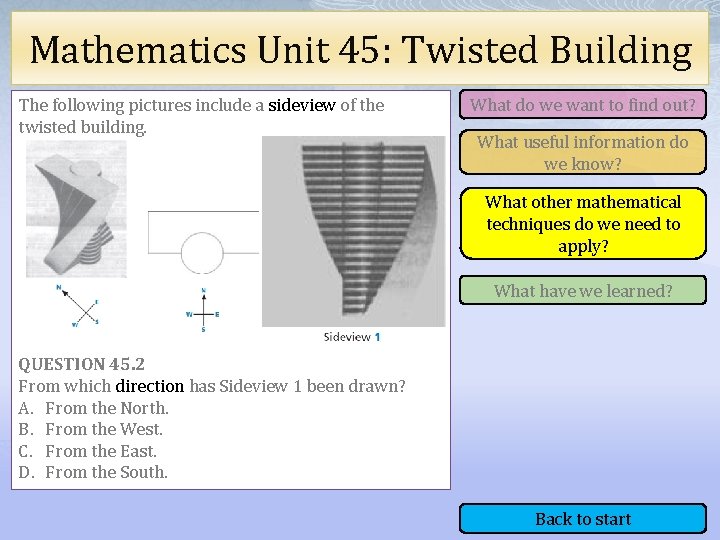The height and width of the screenshot is (540, 720).
Task: Select answer 'D. From the South.'
Action: coord(93,472)
